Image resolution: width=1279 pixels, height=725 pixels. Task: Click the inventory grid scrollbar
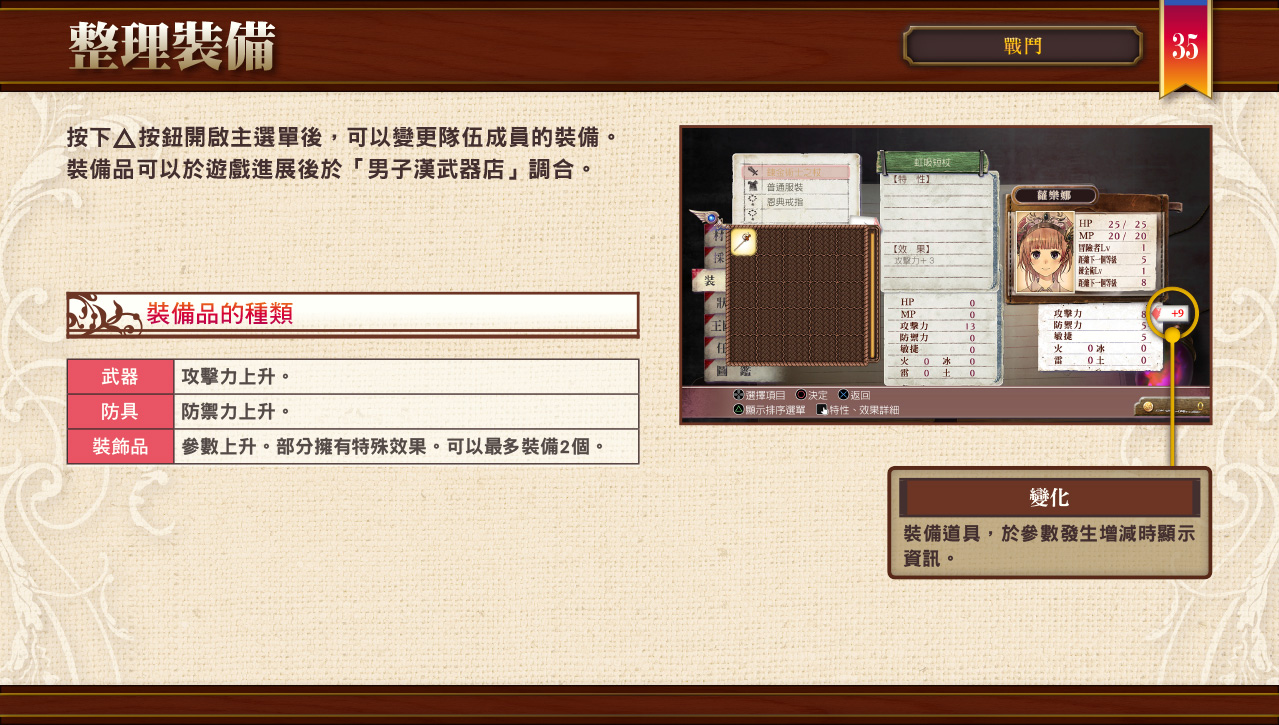click(870, 295)
